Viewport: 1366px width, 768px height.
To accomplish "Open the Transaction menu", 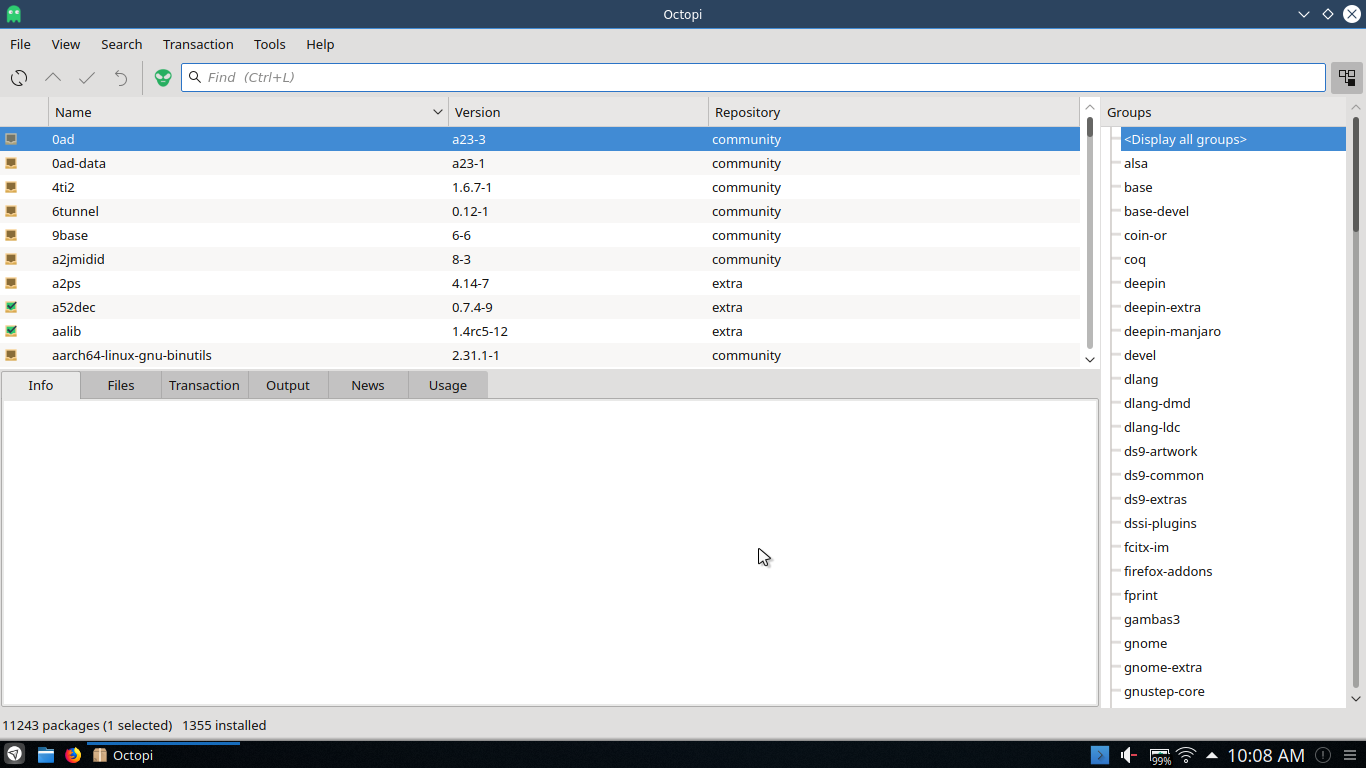I will pos(198,44).
